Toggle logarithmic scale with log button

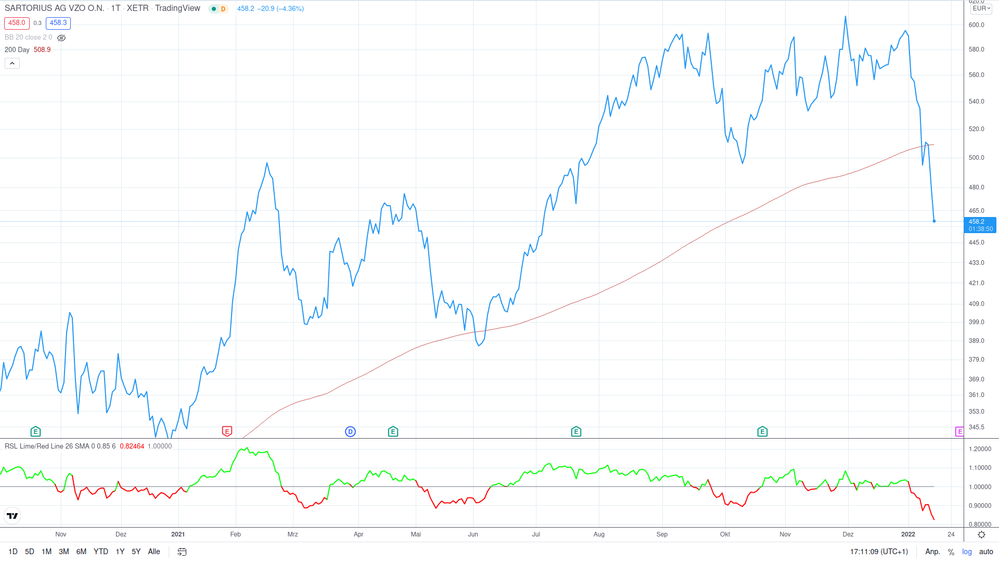click(966, 552)
